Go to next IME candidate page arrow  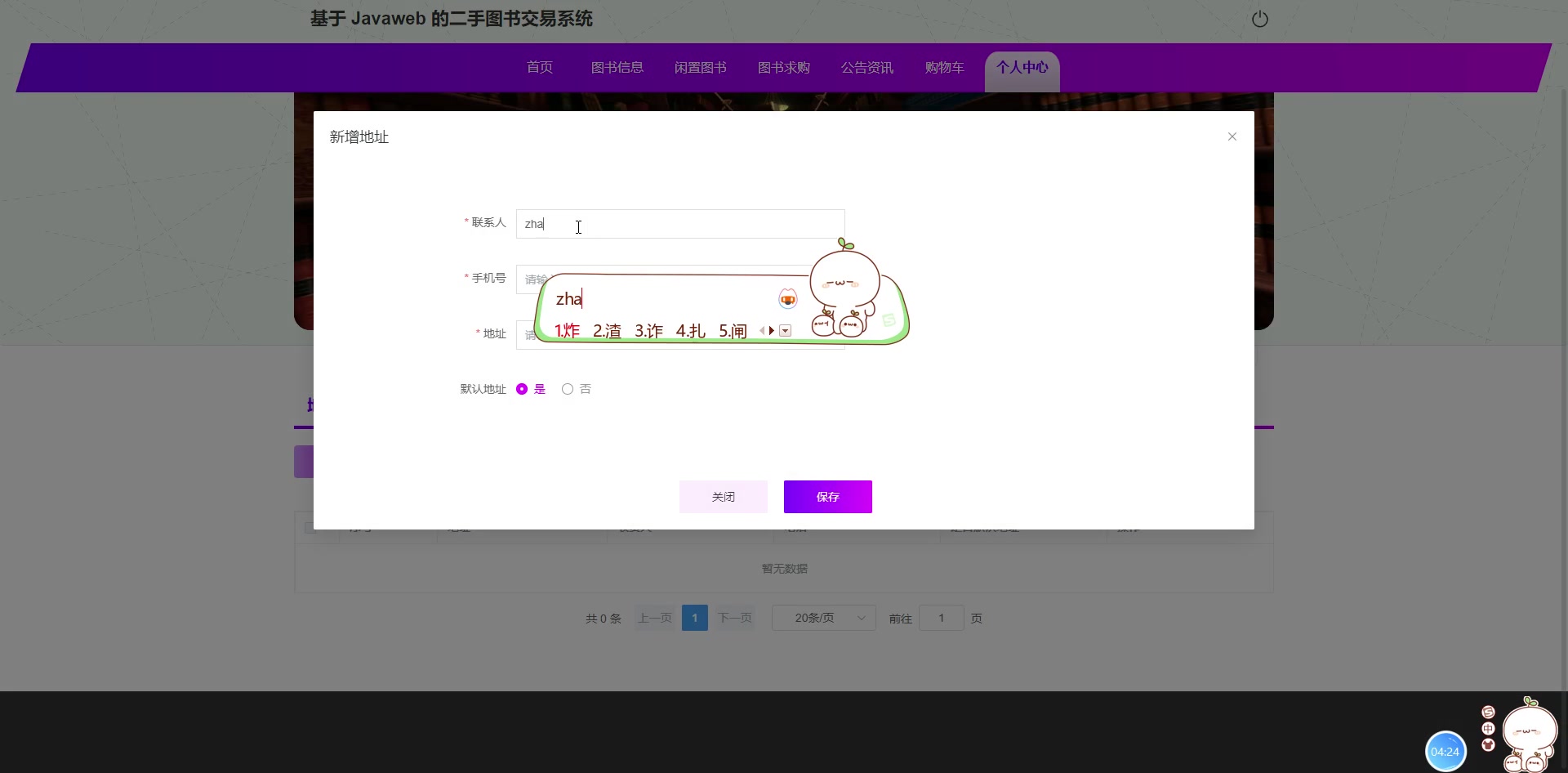tap(772, 331)
